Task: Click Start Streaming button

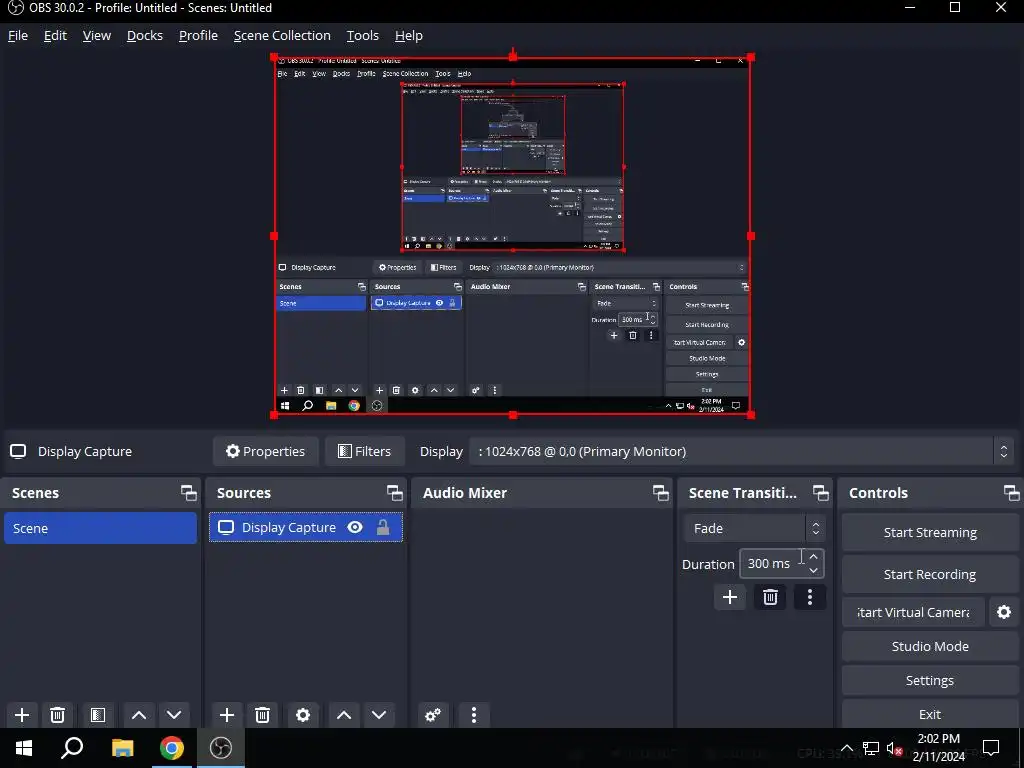Action: [x=930, y=533]
